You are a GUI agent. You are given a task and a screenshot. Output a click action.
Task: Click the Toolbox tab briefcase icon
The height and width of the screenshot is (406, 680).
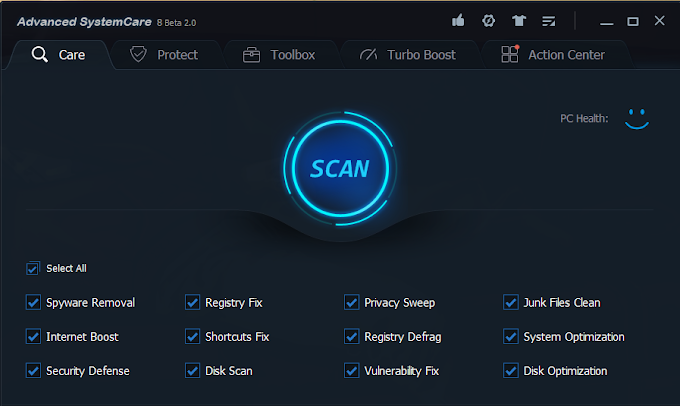(x=252, y=55)
